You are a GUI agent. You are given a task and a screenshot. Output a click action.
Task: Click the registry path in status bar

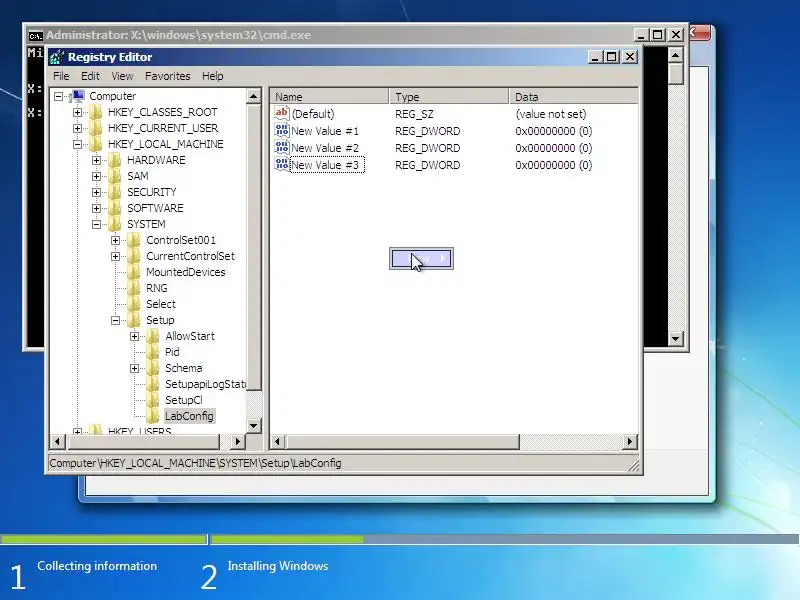coord(195,463)
